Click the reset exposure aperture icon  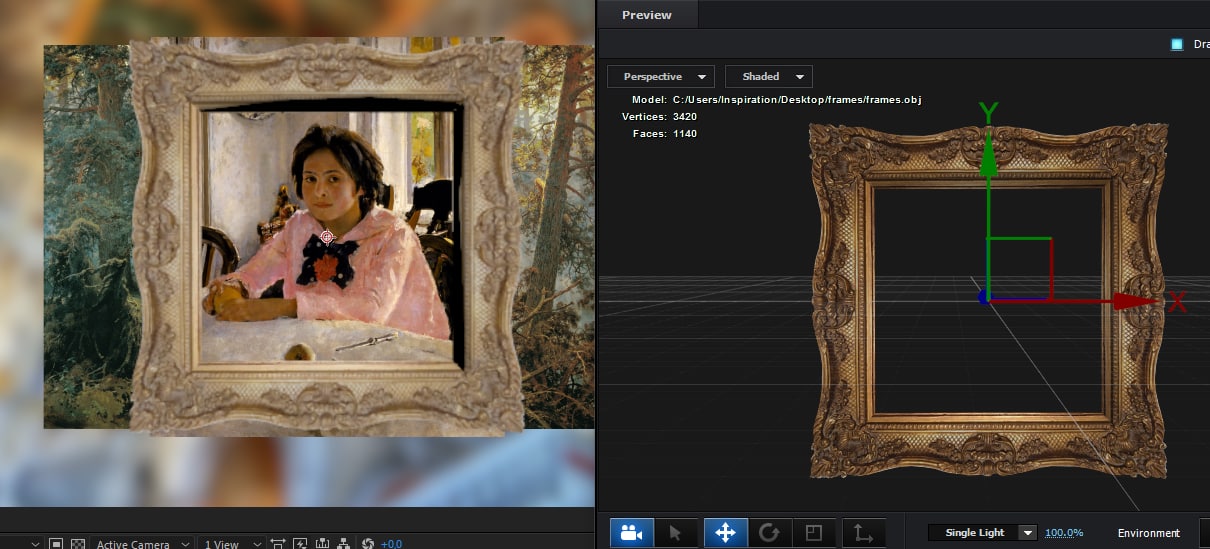tap(367, 544)
